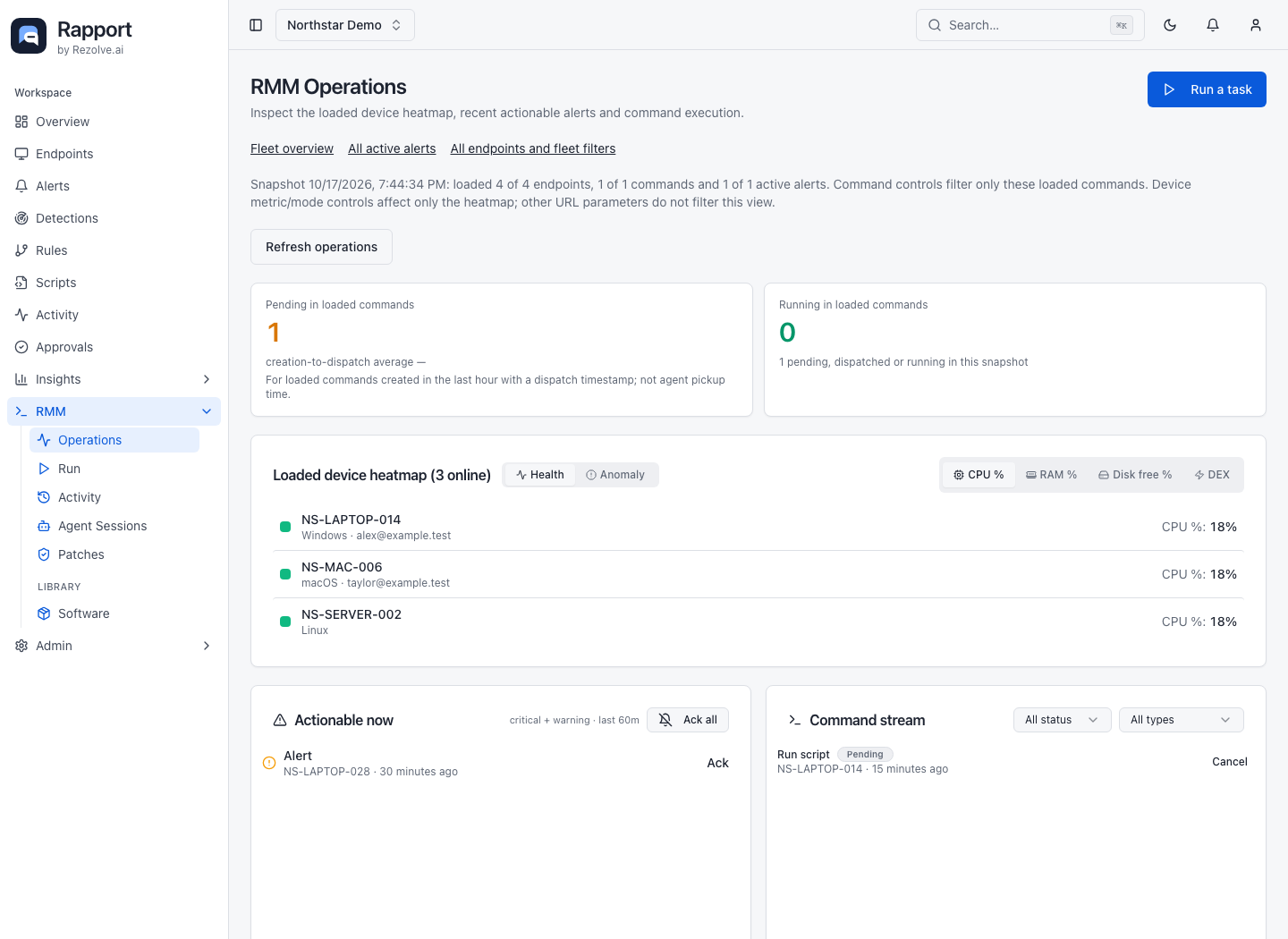Expand the Admin section
This screenshot has width=1288, height=939.
(114, 646)
